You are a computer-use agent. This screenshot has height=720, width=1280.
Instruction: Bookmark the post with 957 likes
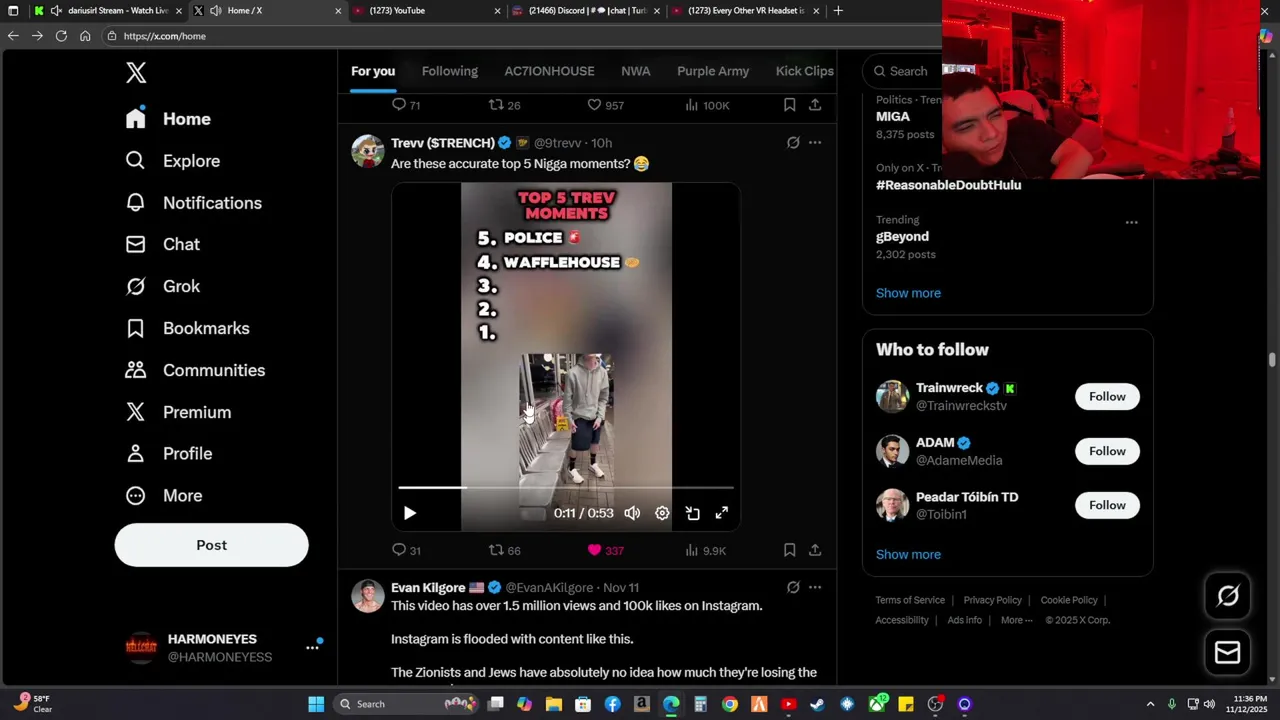tap(789, 105)
